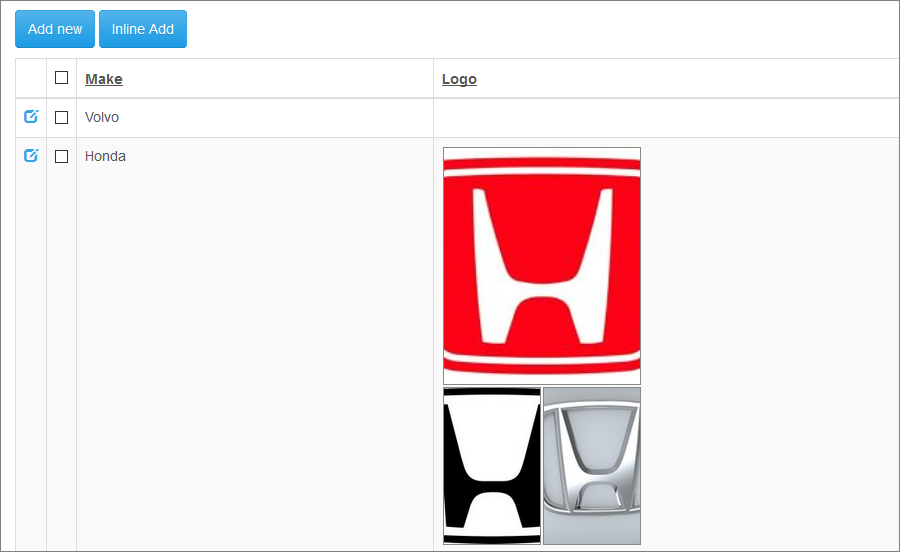Open the edit icon for Volvo

pyautogui.click(x=31, y=117)
